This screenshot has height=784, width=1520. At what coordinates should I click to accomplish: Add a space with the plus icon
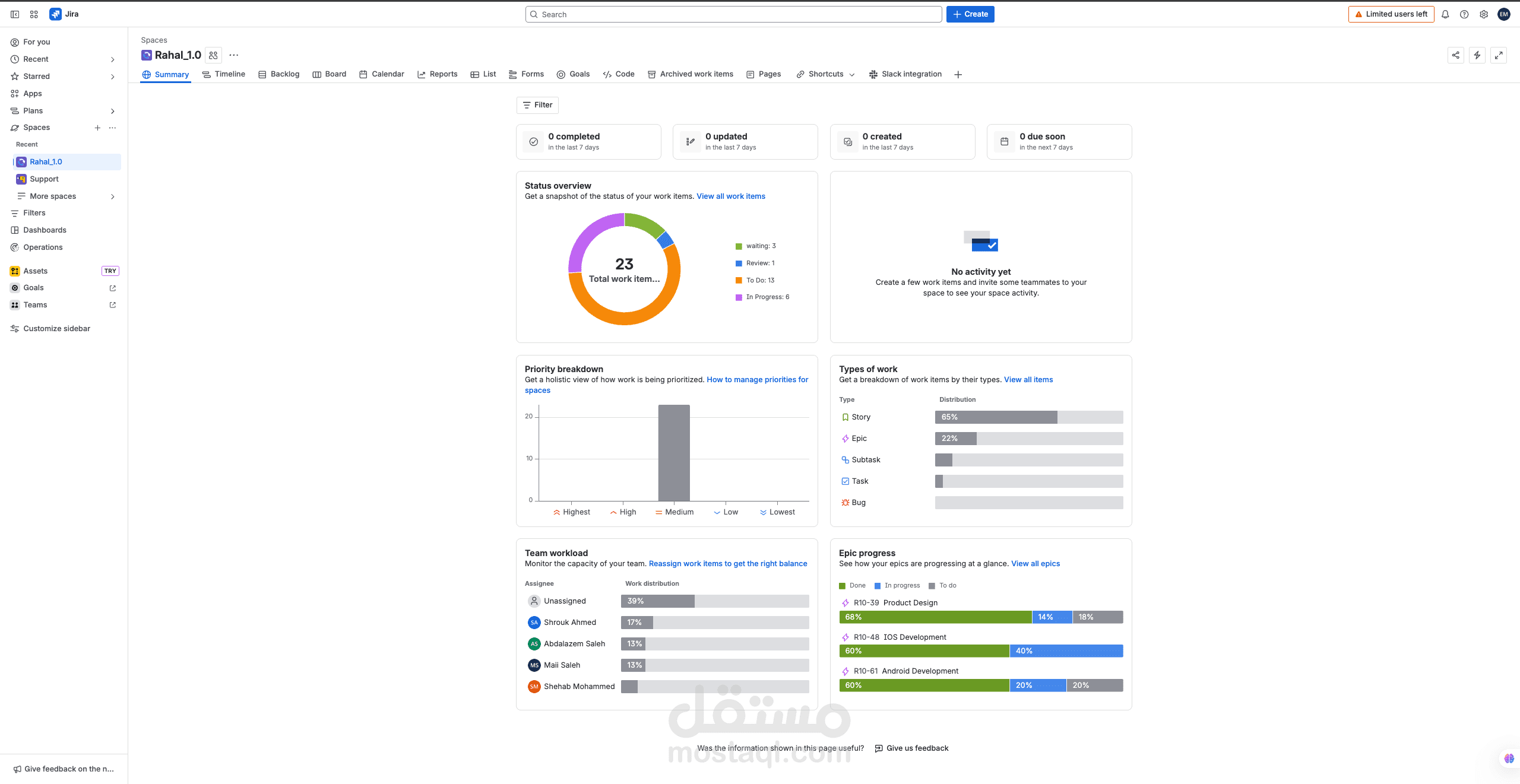[x=97, y=128]
